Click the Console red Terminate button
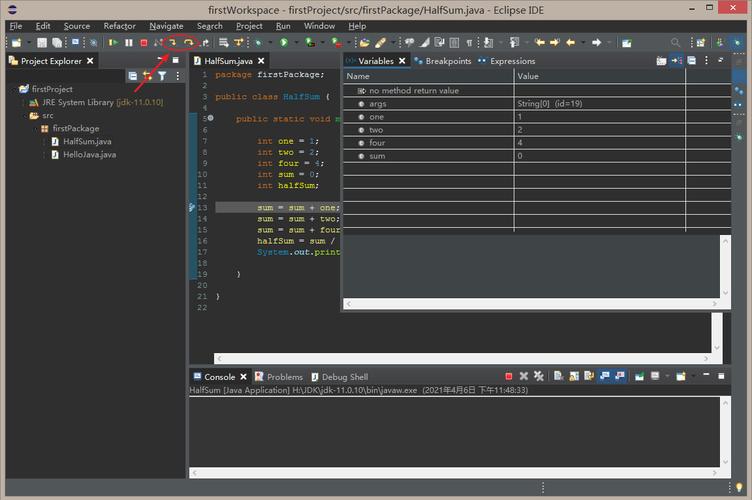This screenshot has height=500, width=752. 509,376
